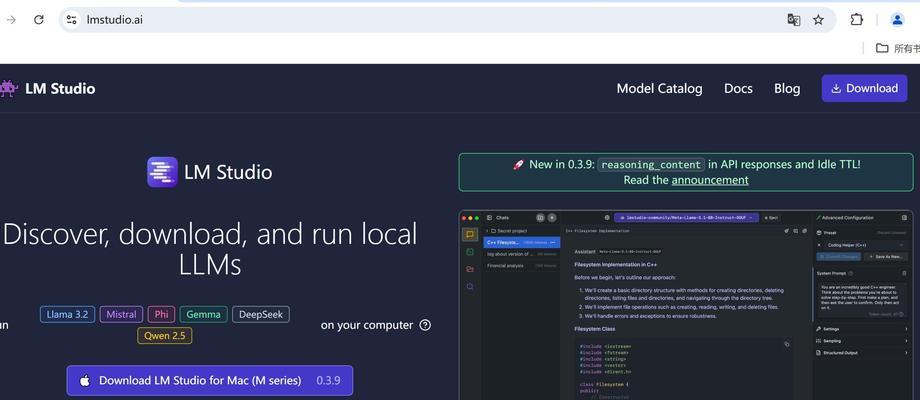Open the translate page icon
This screenshot has width=920, height=400.
click(x=793, y=20)
